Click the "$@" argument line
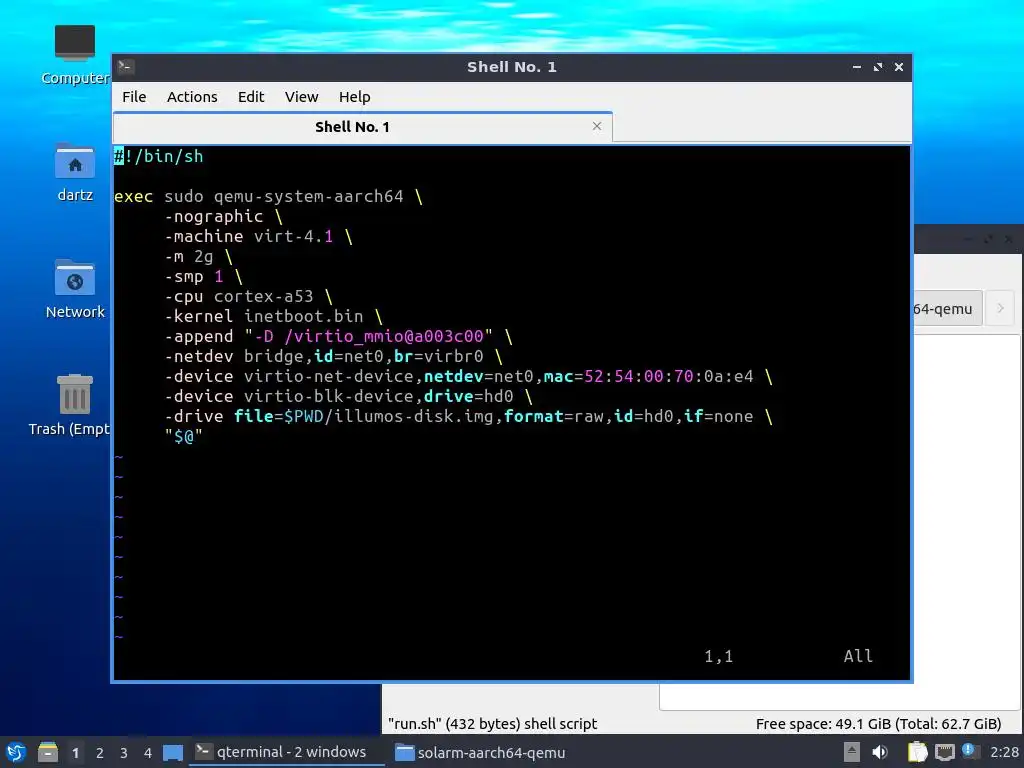 coord(184,437)
